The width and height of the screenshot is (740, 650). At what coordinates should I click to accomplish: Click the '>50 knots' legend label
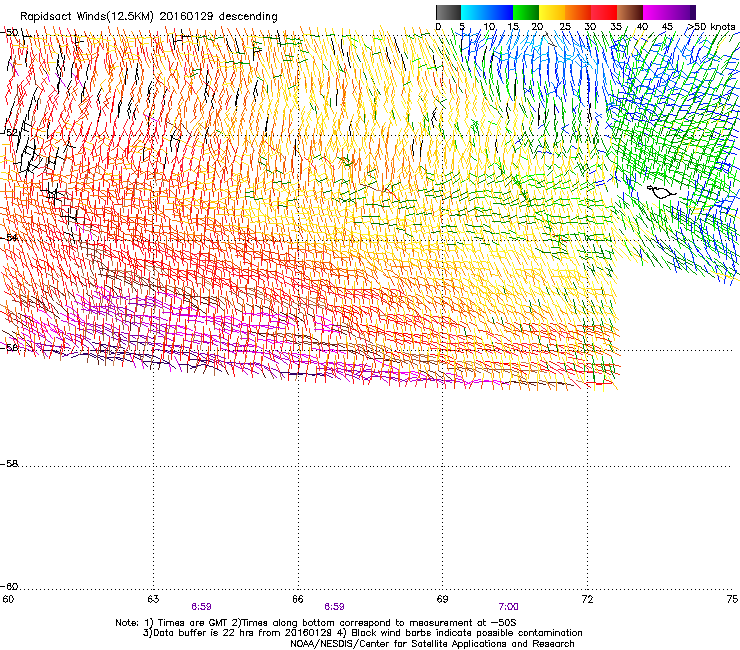711,27
